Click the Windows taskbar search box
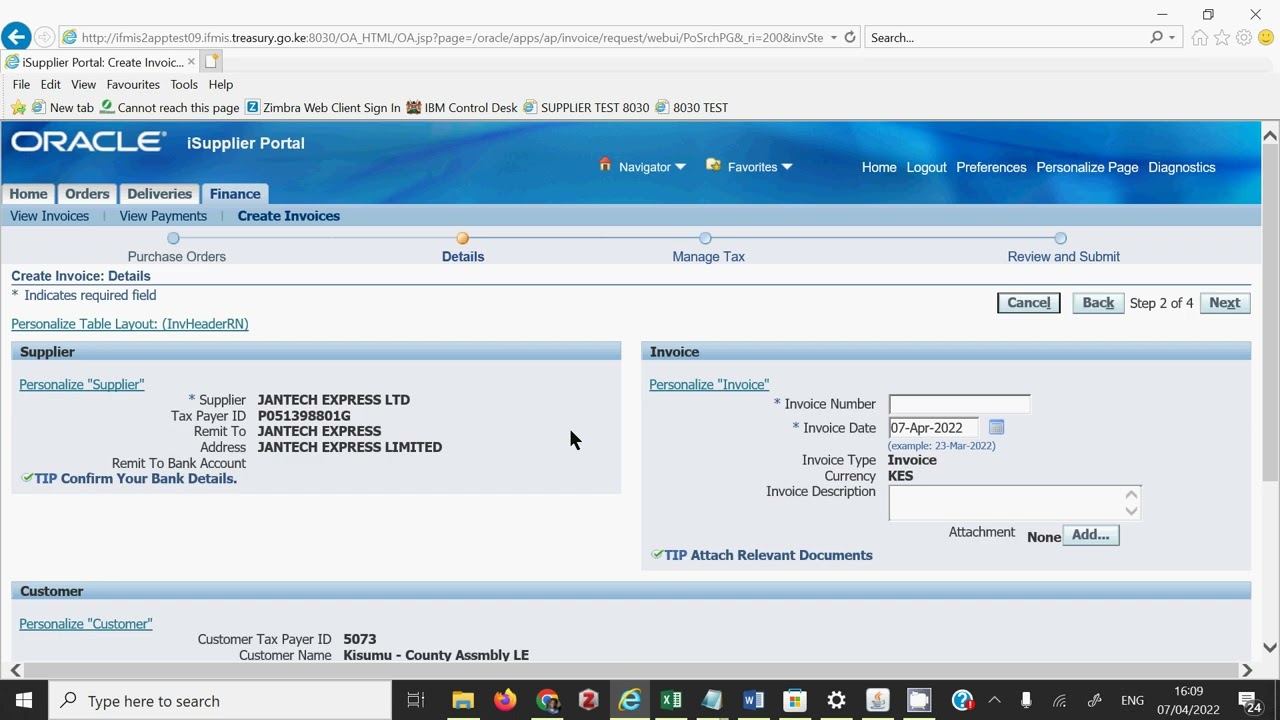Image resolution: width=1280 pixels, height=720 pixels. click(220, 701)
